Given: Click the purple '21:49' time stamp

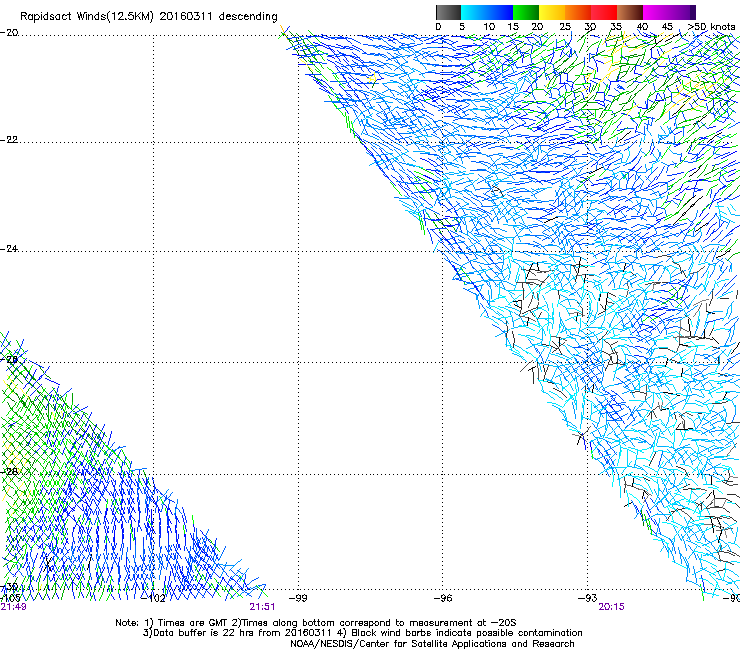Looking at the screenshot, I should [x=13, y=607].
